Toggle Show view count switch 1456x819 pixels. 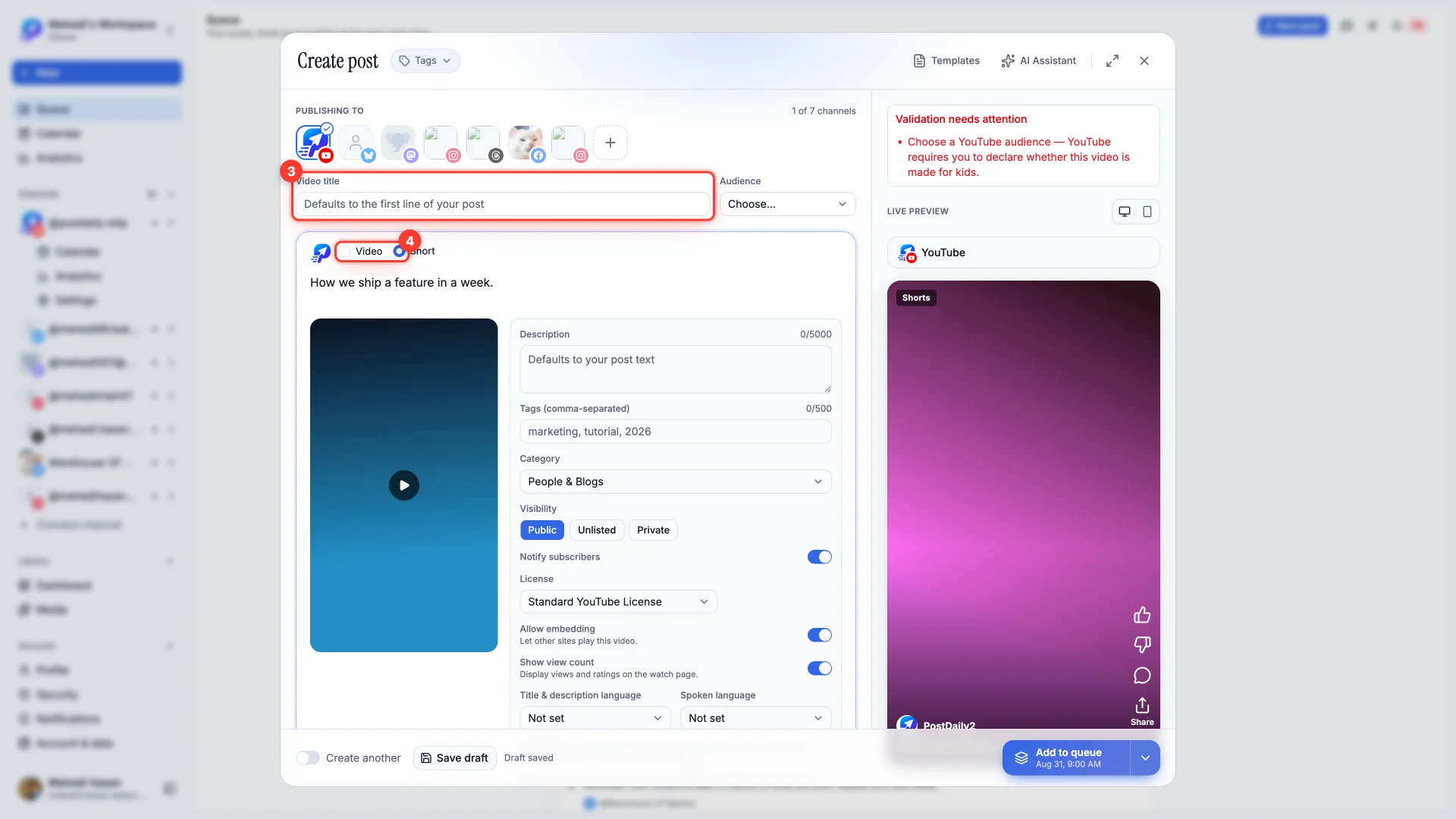[820, 668]
